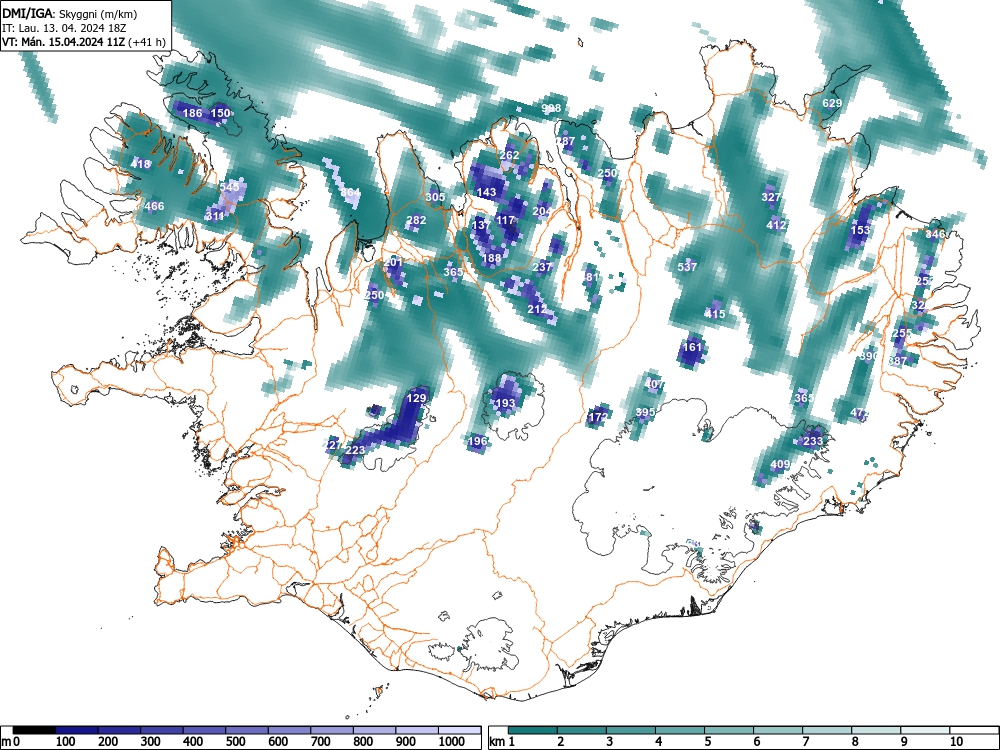Select the 537 visibility label
Viewport: 1000px width, 750px height.
tap(687, 267)
